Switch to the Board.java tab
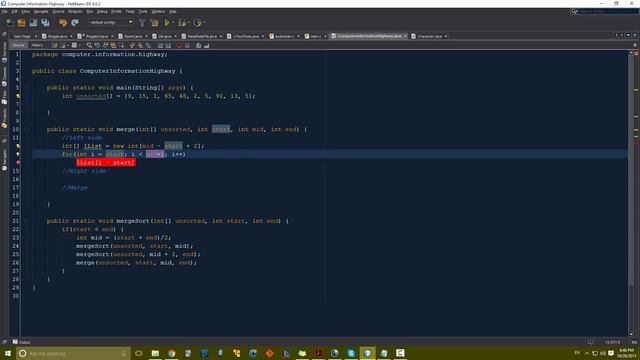640x360 pixels. [x=133, y=36]
